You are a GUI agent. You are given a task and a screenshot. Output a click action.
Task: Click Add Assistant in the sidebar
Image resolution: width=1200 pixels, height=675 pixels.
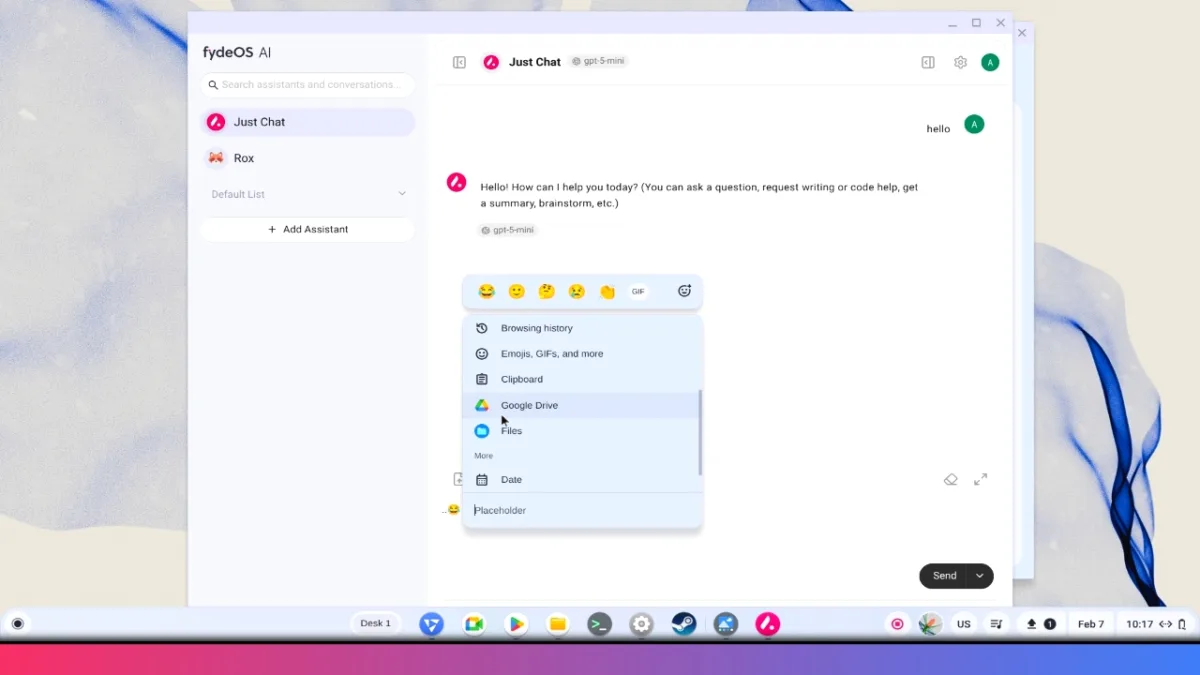(307, 229)
